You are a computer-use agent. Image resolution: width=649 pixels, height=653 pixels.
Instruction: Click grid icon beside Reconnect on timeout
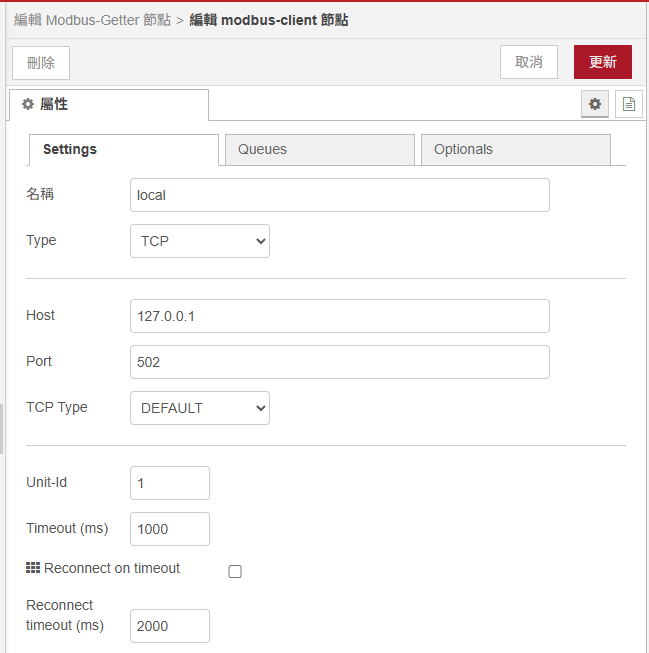click(x=33, y=568)
